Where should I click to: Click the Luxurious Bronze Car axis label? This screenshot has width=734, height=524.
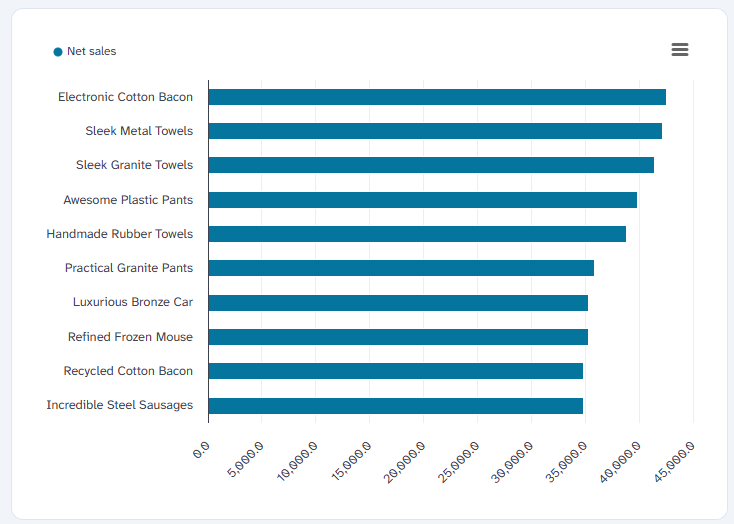[132, 302]
